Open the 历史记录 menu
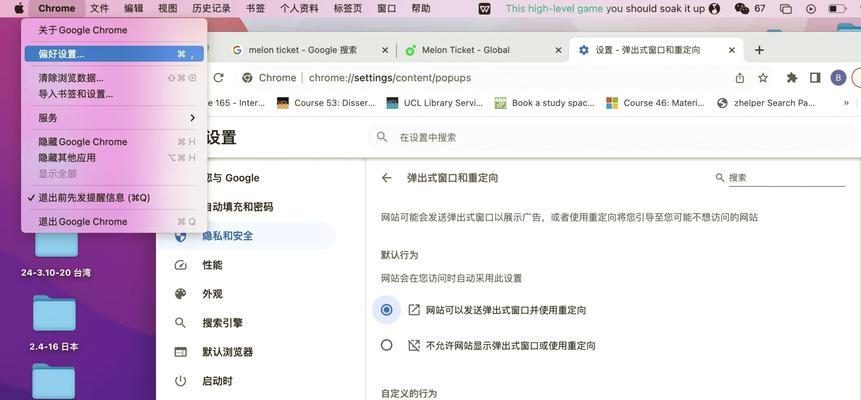 pos(211,8)
